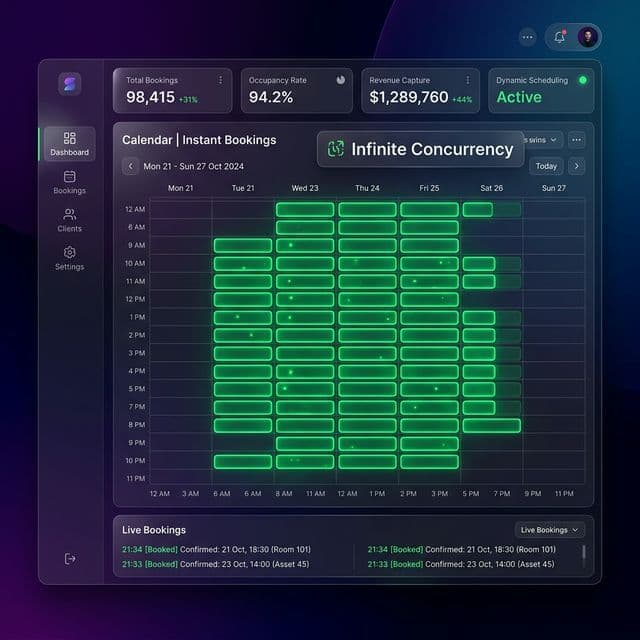Open Total Bookings card kebab menu
The image size is (640, 640).
click(220, 80)
